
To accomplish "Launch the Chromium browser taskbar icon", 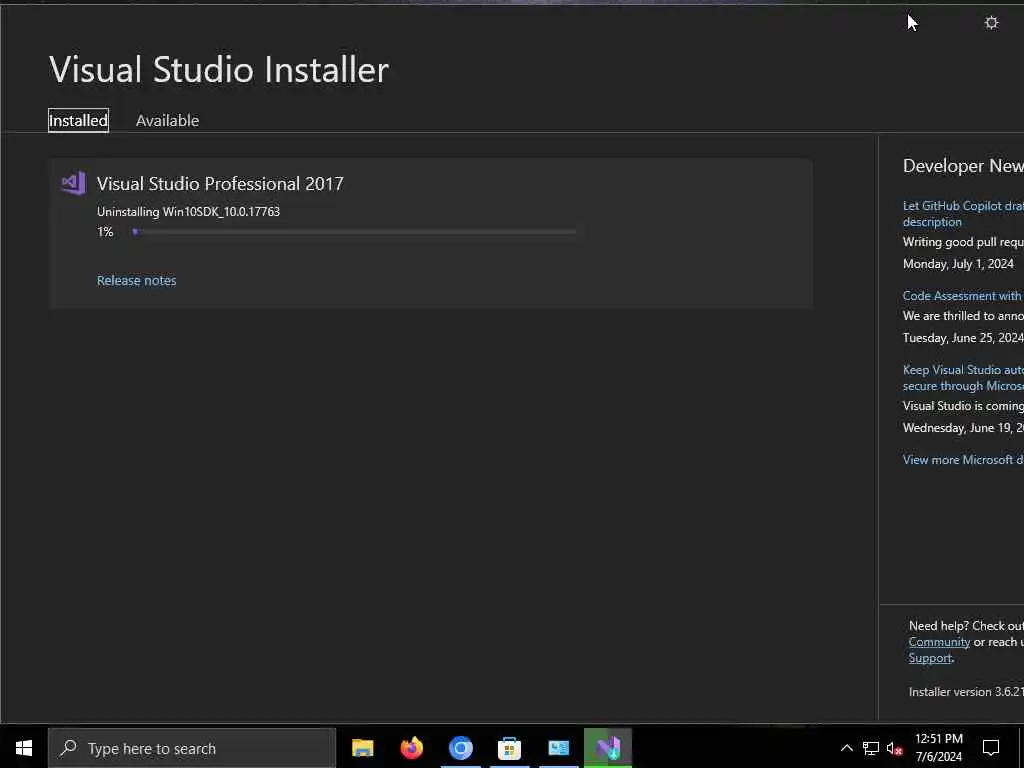I will click(460, 748).
